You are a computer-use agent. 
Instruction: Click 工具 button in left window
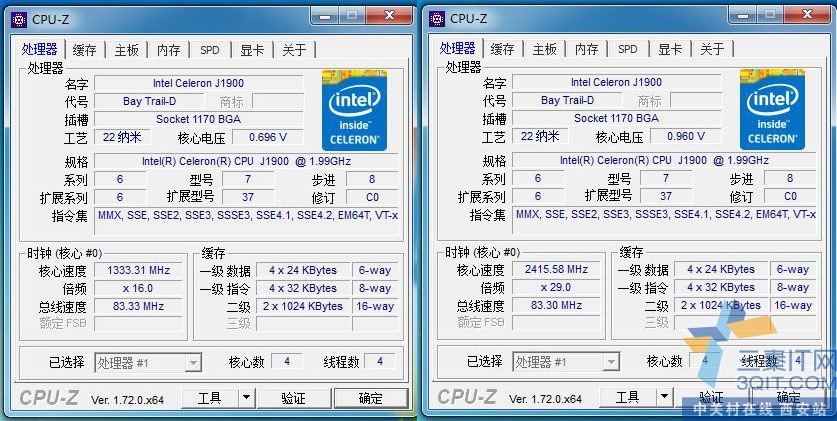pos(210,398)
